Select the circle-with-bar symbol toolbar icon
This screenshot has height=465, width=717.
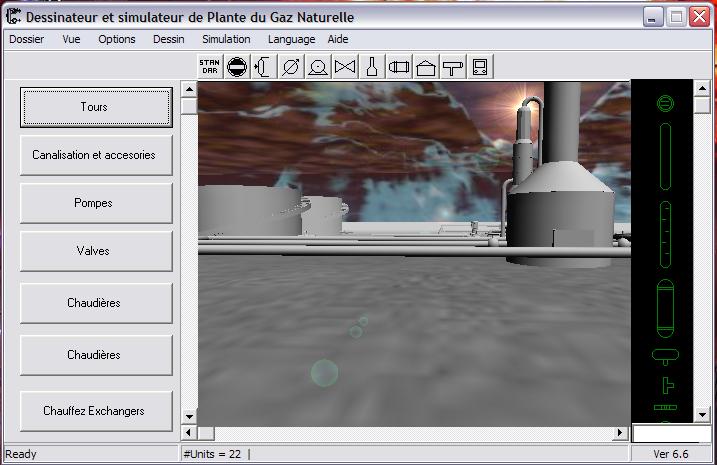coord(237,67)
